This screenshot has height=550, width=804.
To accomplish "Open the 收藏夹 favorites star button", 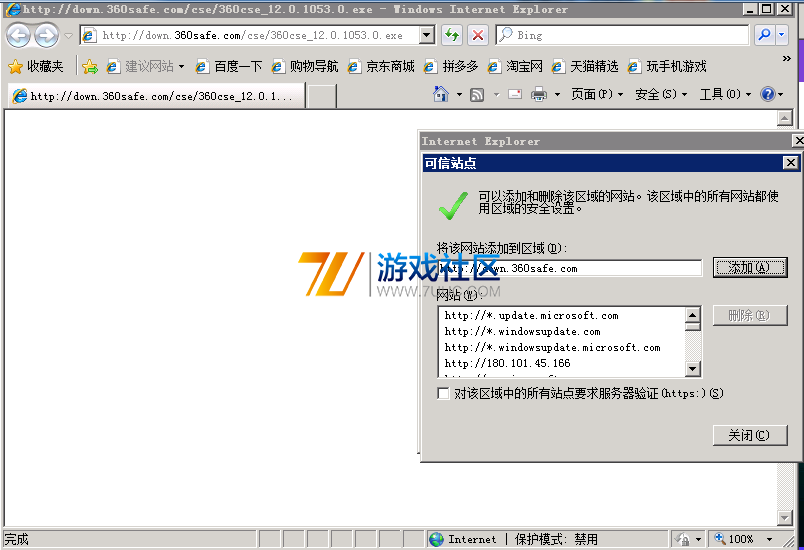I will (x=36, y=66).
